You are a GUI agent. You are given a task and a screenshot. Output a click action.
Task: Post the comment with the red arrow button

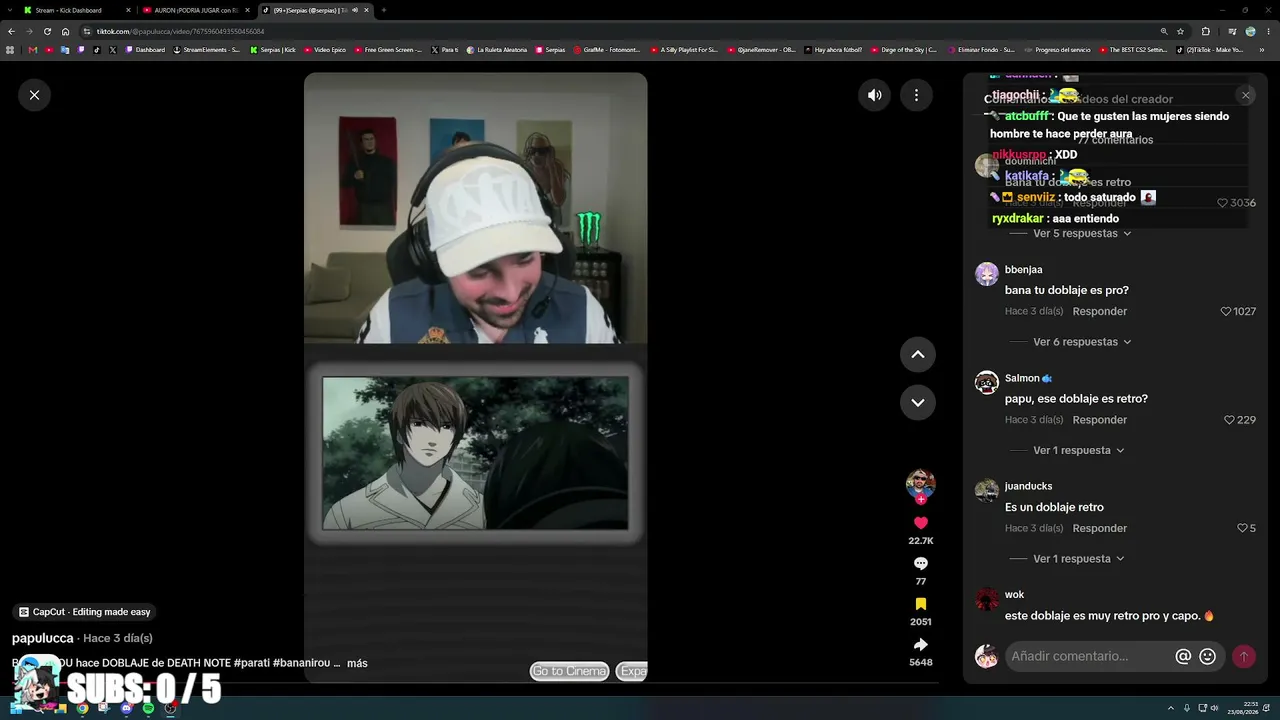pos(1243,656)
